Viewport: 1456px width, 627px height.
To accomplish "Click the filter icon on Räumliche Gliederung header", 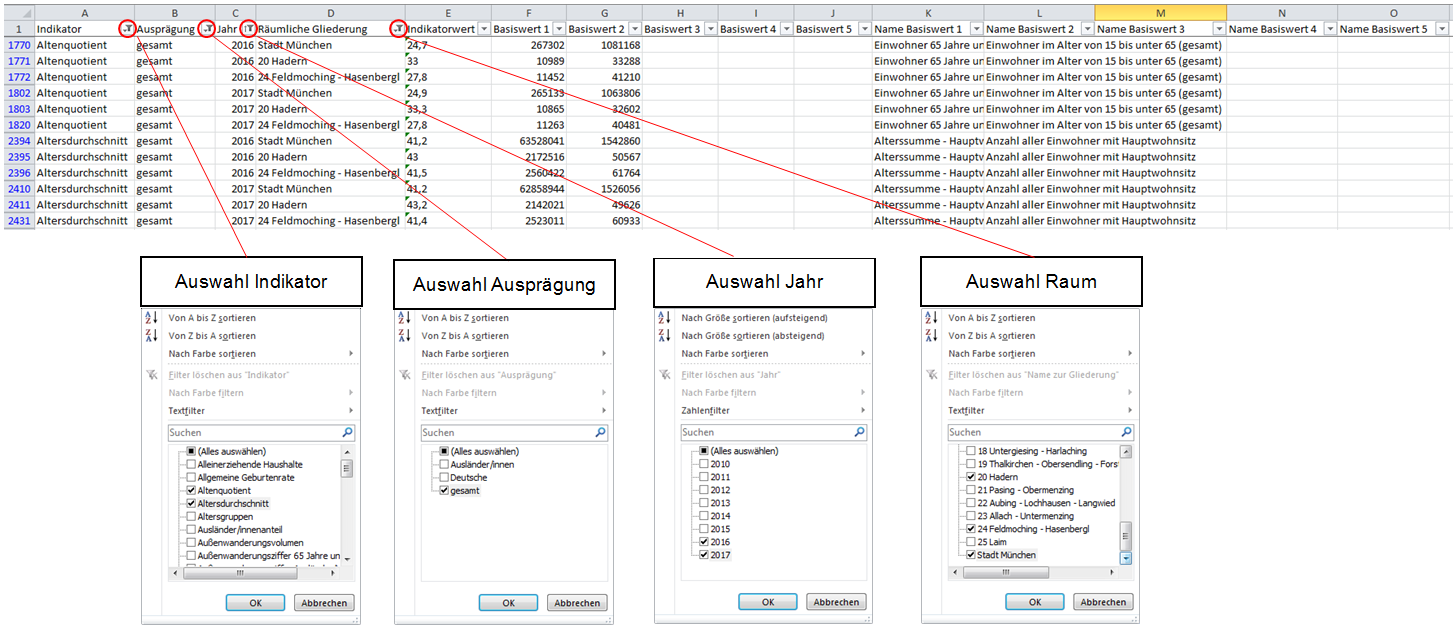I will [397, 30].
